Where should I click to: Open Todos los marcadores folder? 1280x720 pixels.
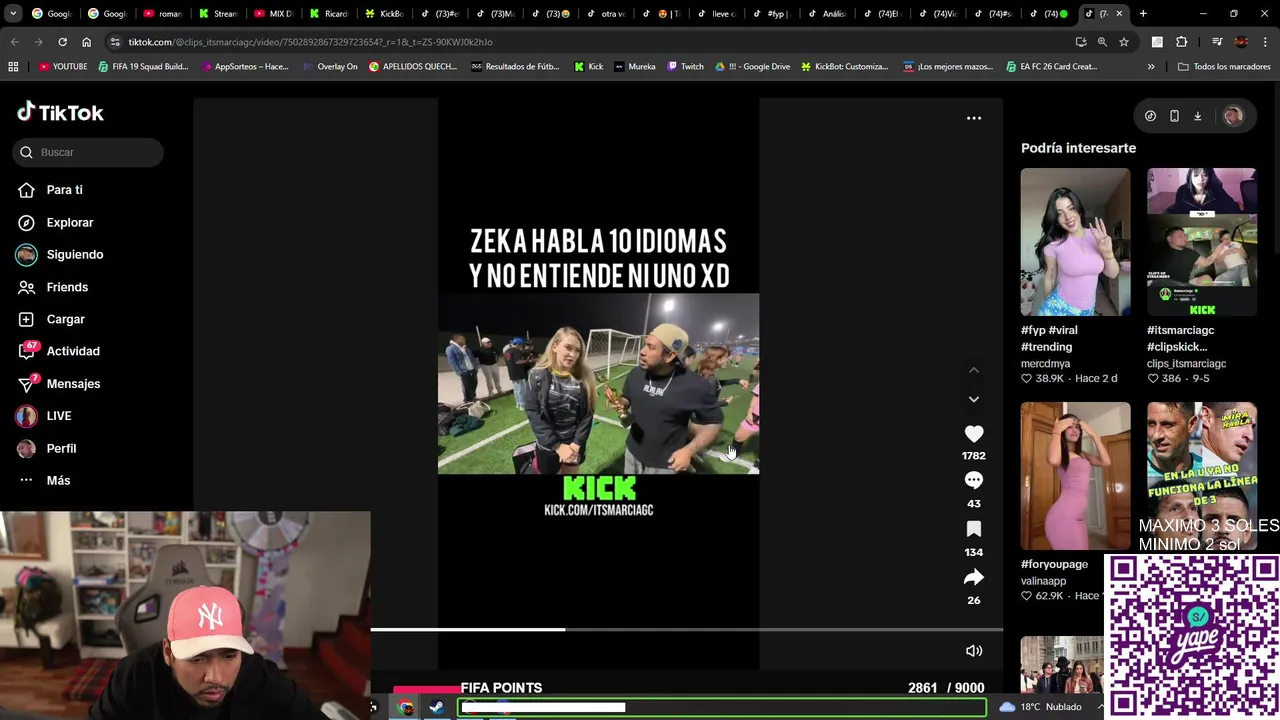(x=1224, y=67)
